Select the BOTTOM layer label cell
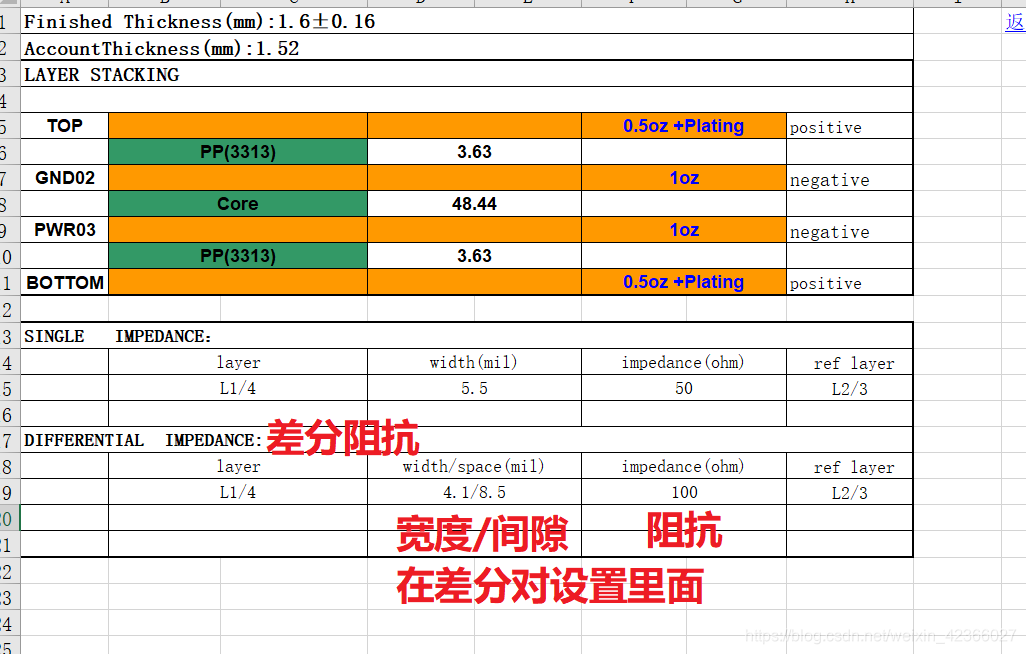Viewport: 1026px width, 654px height. [64, 282]
